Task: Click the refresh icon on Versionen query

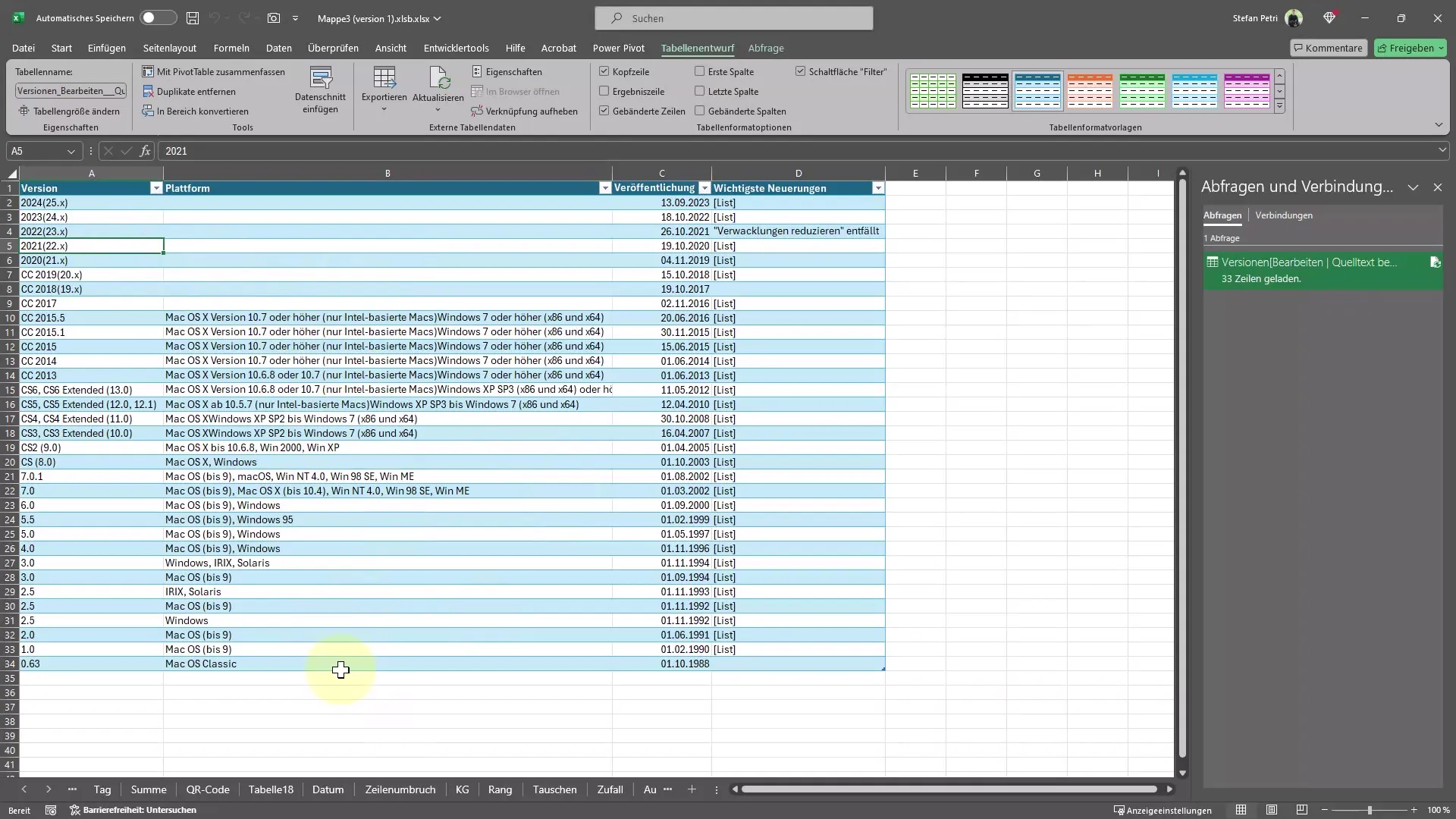Action: [x=1435, y=262]
